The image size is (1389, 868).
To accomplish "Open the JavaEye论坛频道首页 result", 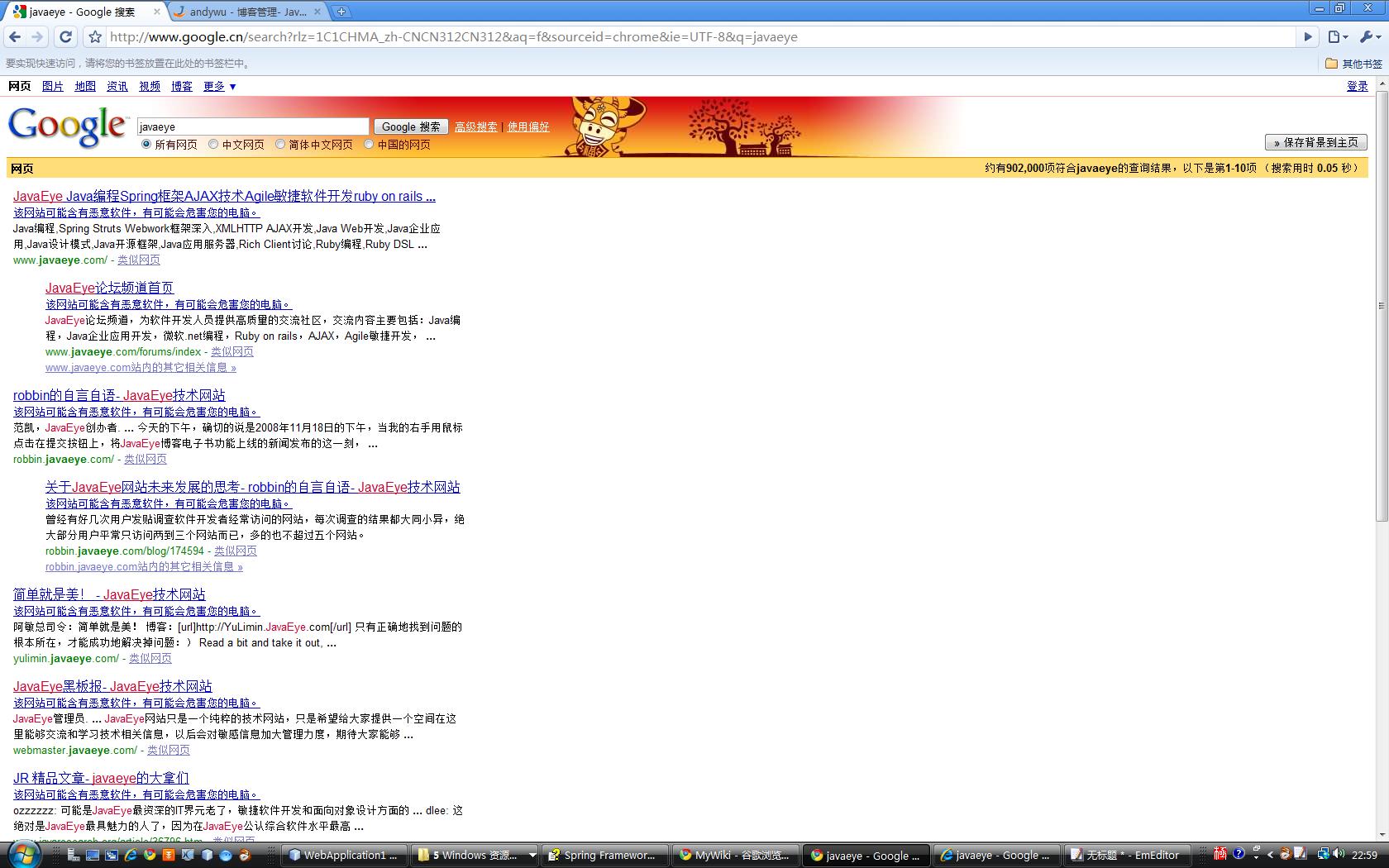I will pos(109,288).
